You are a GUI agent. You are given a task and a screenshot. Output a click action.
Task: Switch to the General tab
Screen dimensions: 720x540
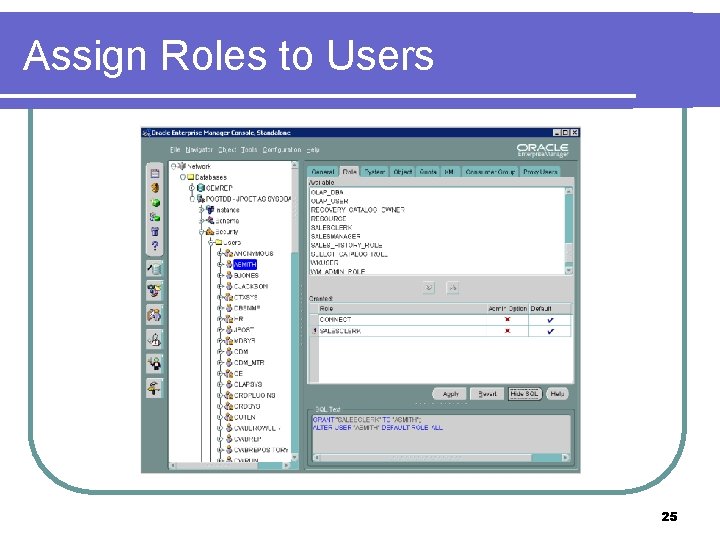pyautogui.click(x=323, y=172)
